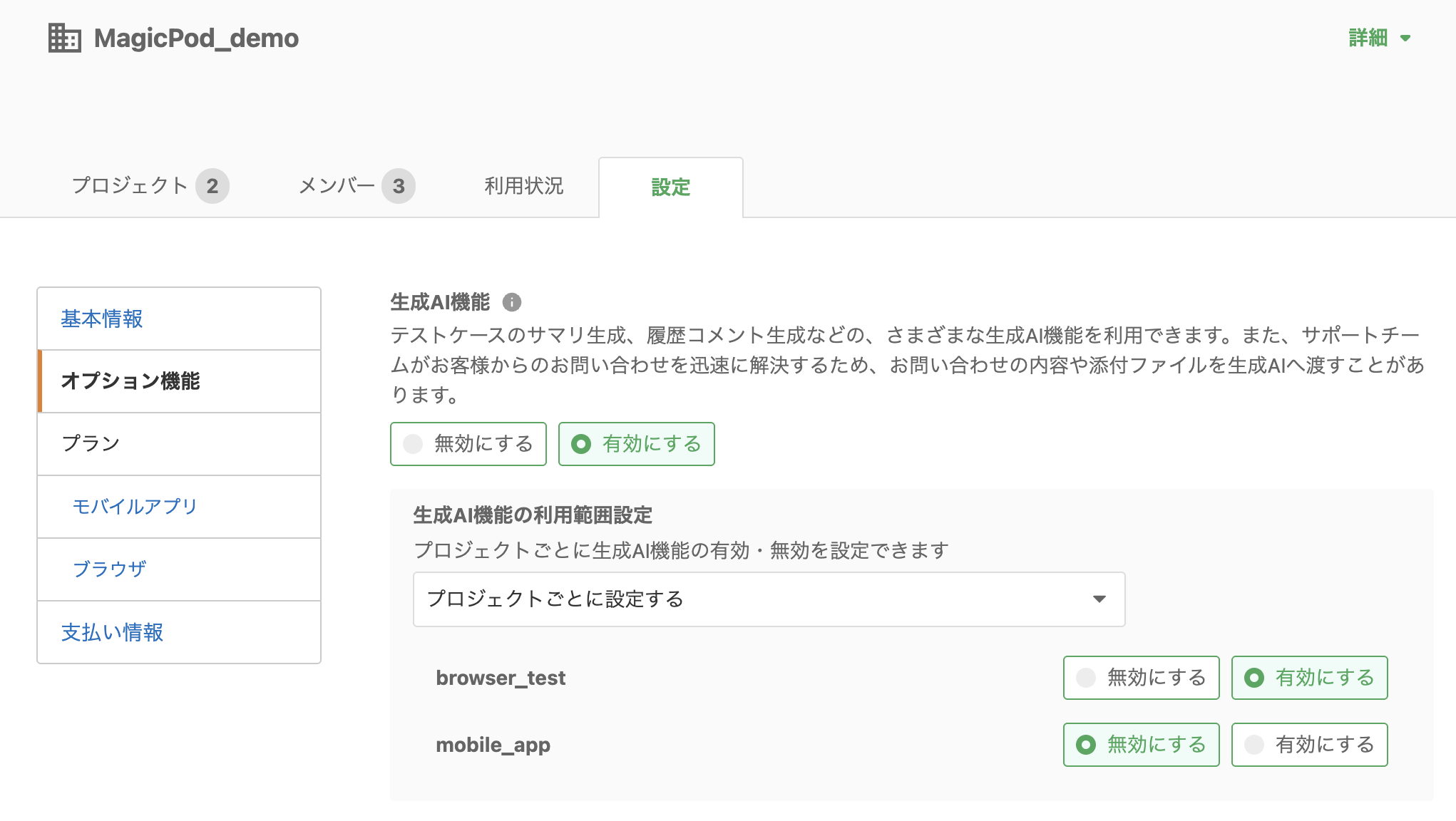This screenshot has width=1456, height=821.
Task: Click the MagicPod_demo organization name
Action: point(196,38)
